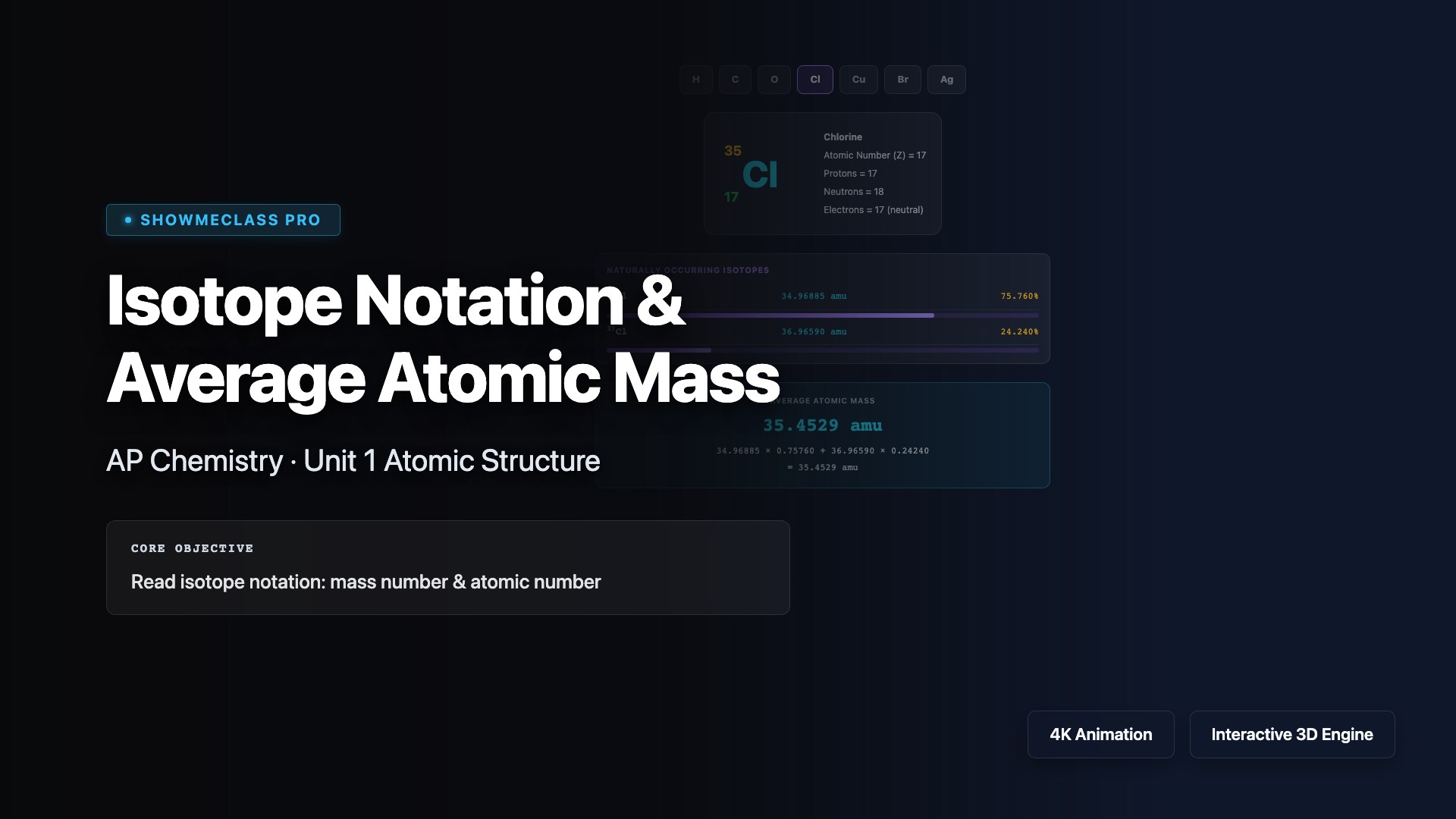Select the Br element tab
The height and width of the screenshot is (819, 1456).
pyautogui.click(x=902, y=80)
